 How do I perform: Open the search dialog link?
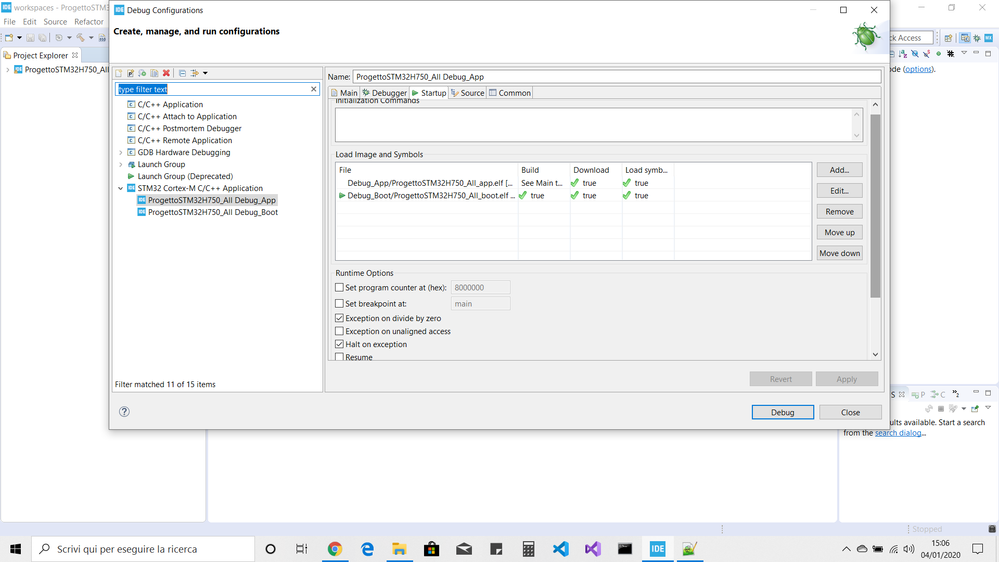tap(898, 433)
